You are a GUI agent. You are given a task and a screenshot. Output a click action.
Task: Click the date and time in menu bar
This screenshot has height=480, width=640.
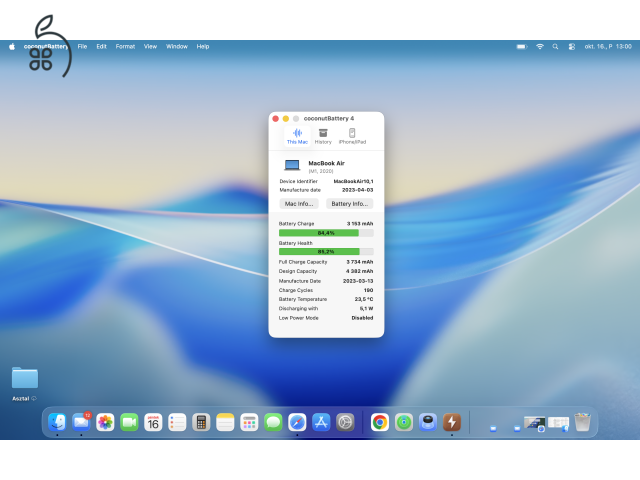(608, 47)
